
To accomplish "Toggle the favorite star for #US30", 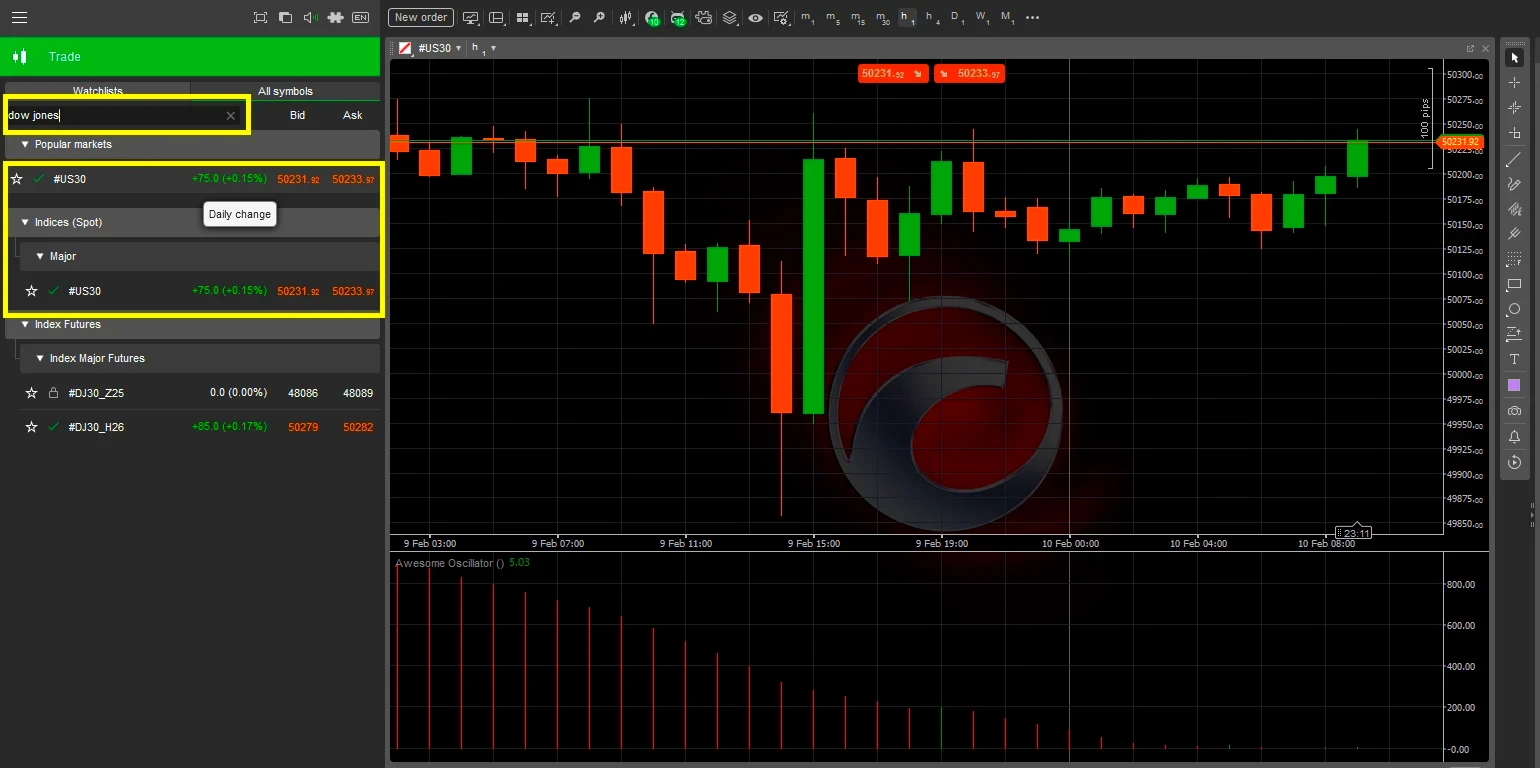I will point(16,178).
